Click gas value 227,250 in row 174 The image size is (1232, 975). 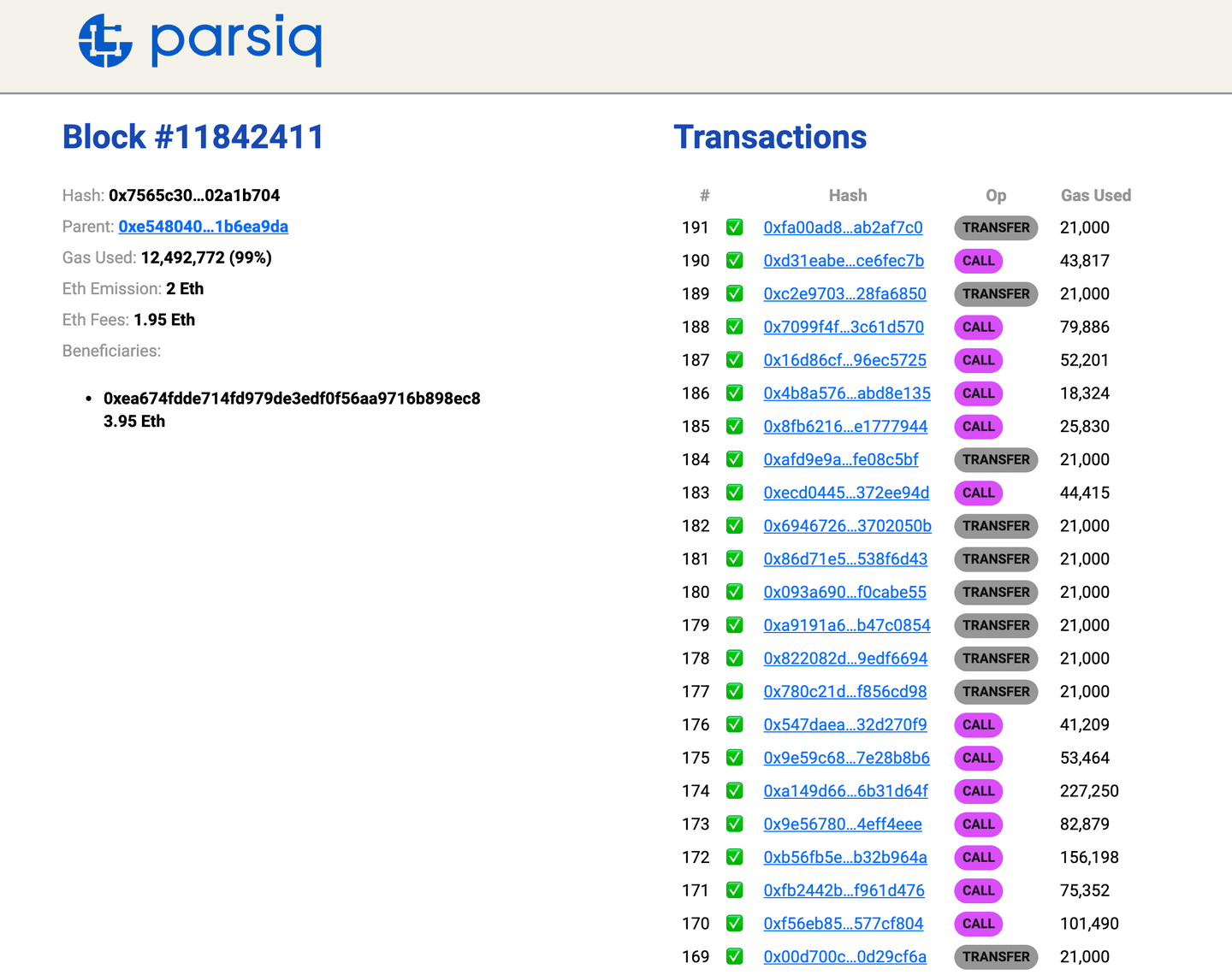click(x=1089, y=791)
